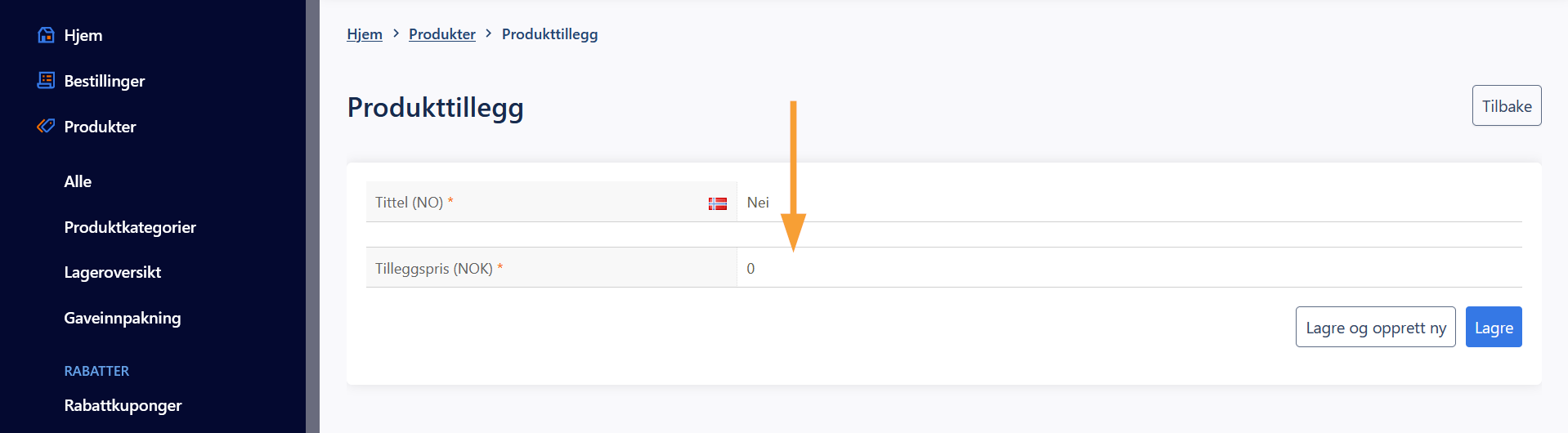Save with the blue Lagre button
This screenshot has width=1568, height=433.
click(x=1494, y=327)
